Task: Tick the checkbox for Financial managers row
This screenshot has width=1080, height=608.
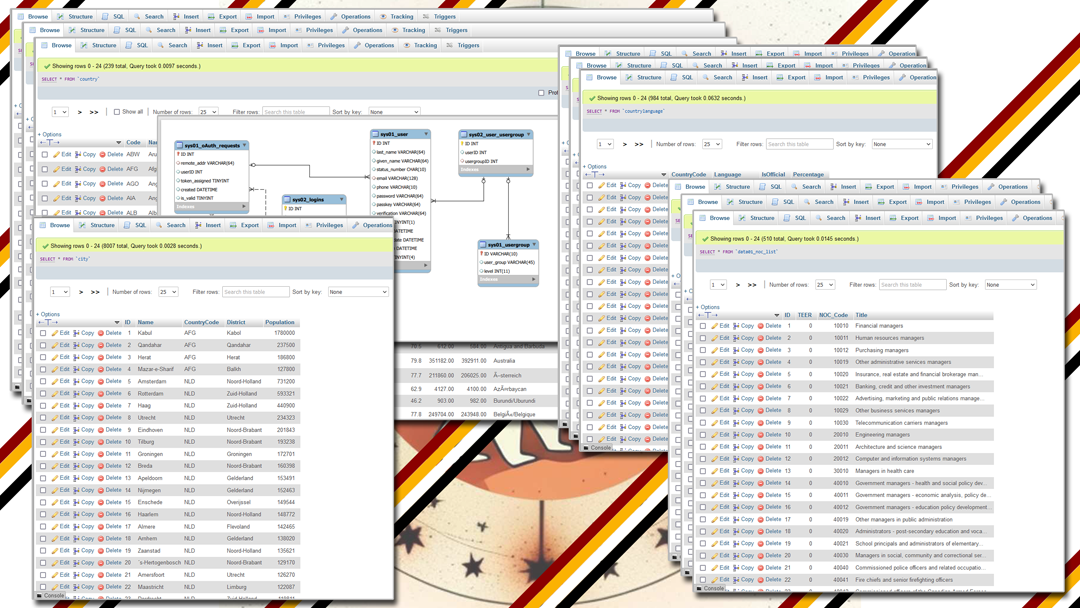Action: coord(703,326)
